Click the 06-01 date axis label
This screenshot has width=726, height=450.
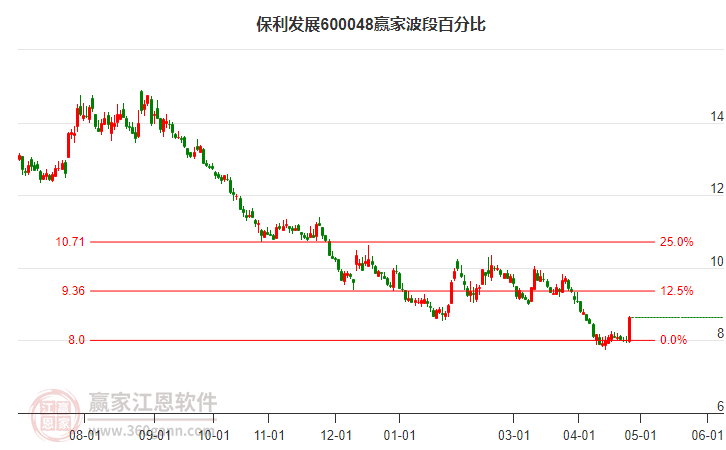[707, 435]
